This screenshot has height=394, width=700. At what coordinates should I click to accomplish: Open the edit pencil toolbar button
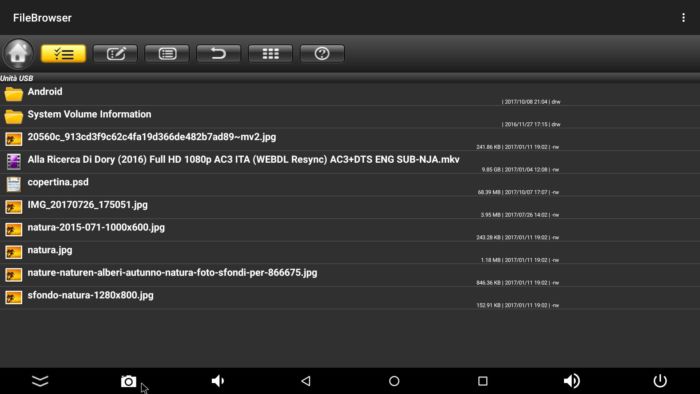115,54
